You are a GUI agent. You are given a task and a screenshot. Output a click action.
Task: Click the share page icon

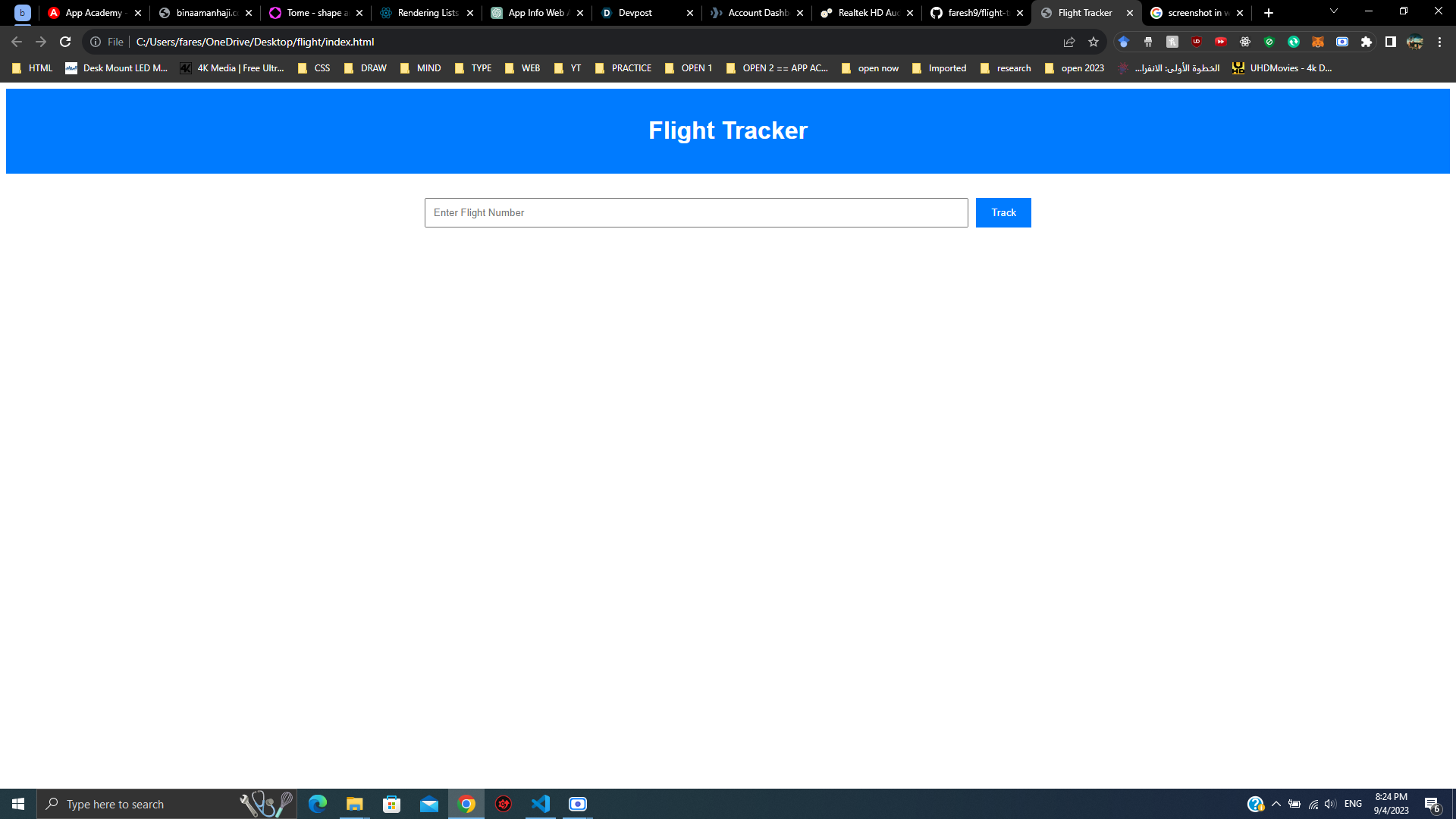click(1068, 42)
